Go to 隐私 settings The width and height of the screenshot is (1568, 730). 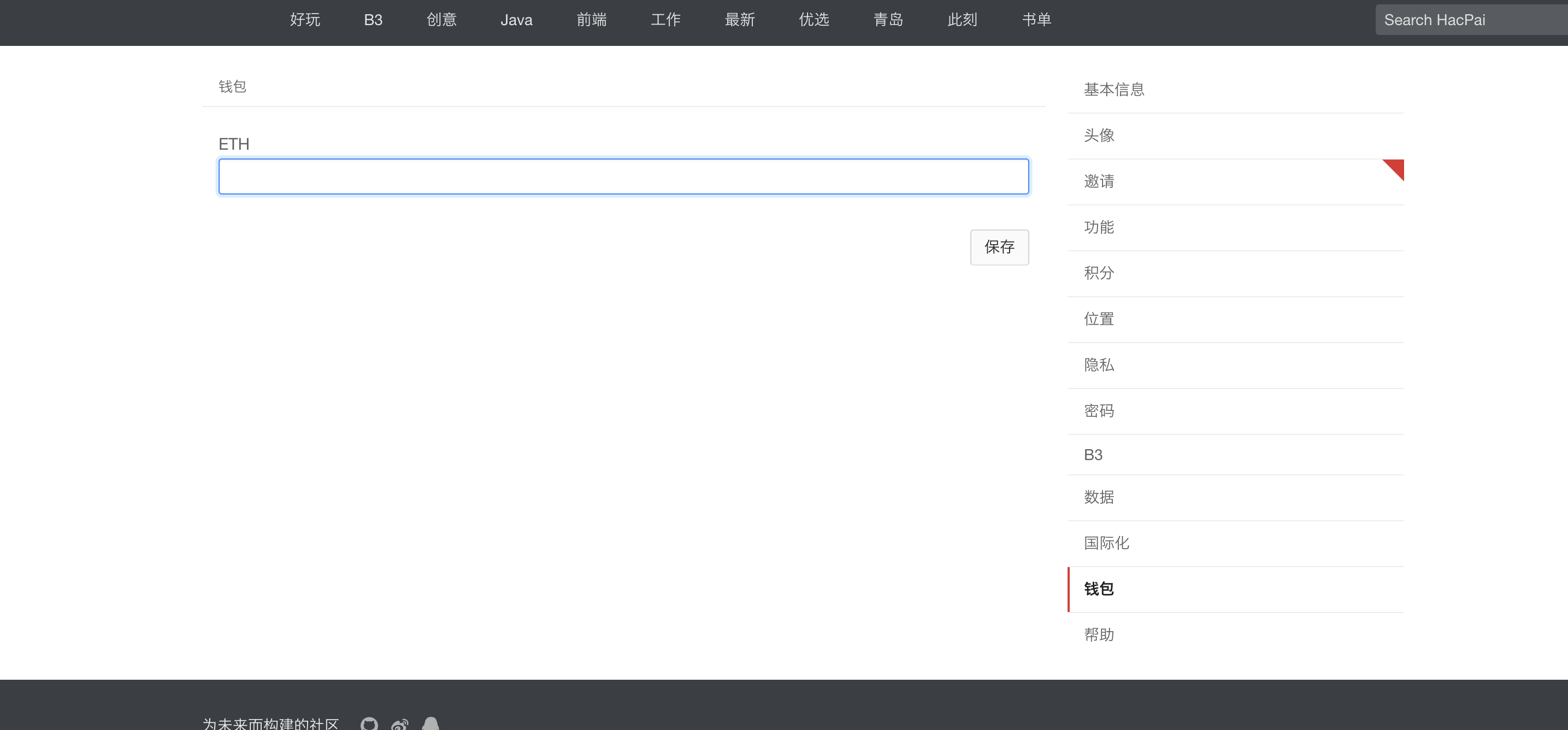1099,364
